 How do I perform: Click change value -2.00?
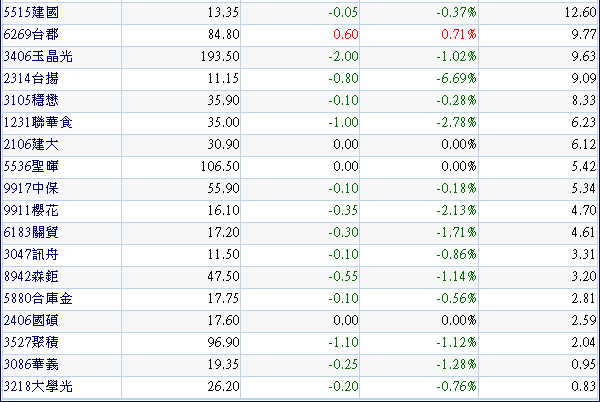tap(343, 57)
